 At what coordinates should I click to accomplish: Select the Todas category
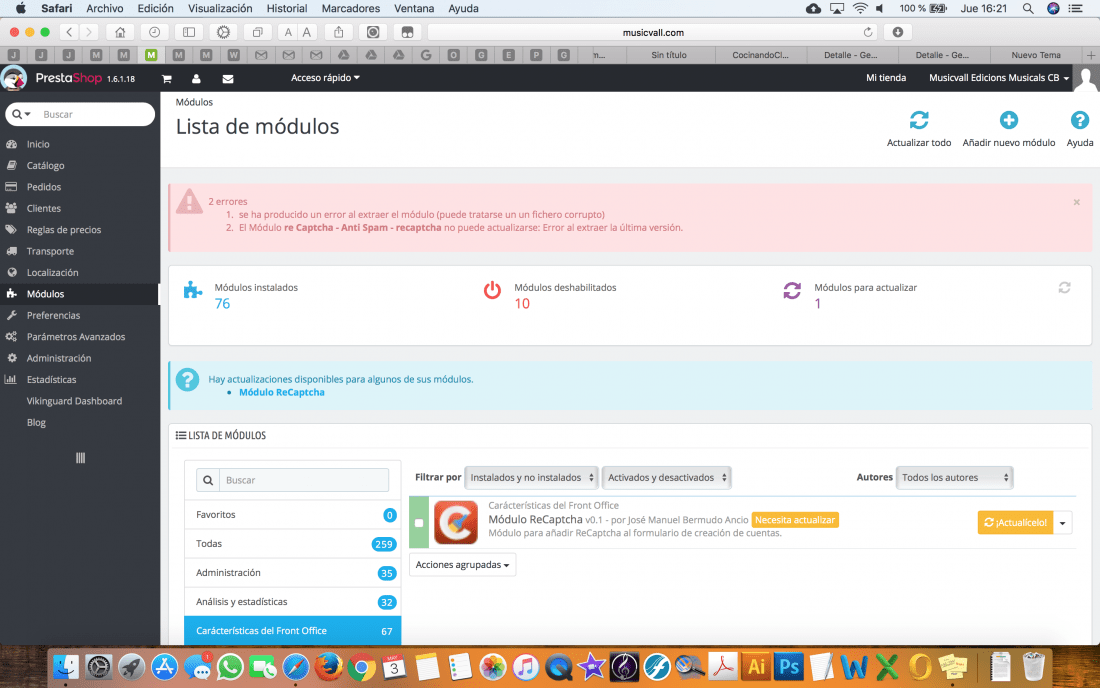pos(293,544)
